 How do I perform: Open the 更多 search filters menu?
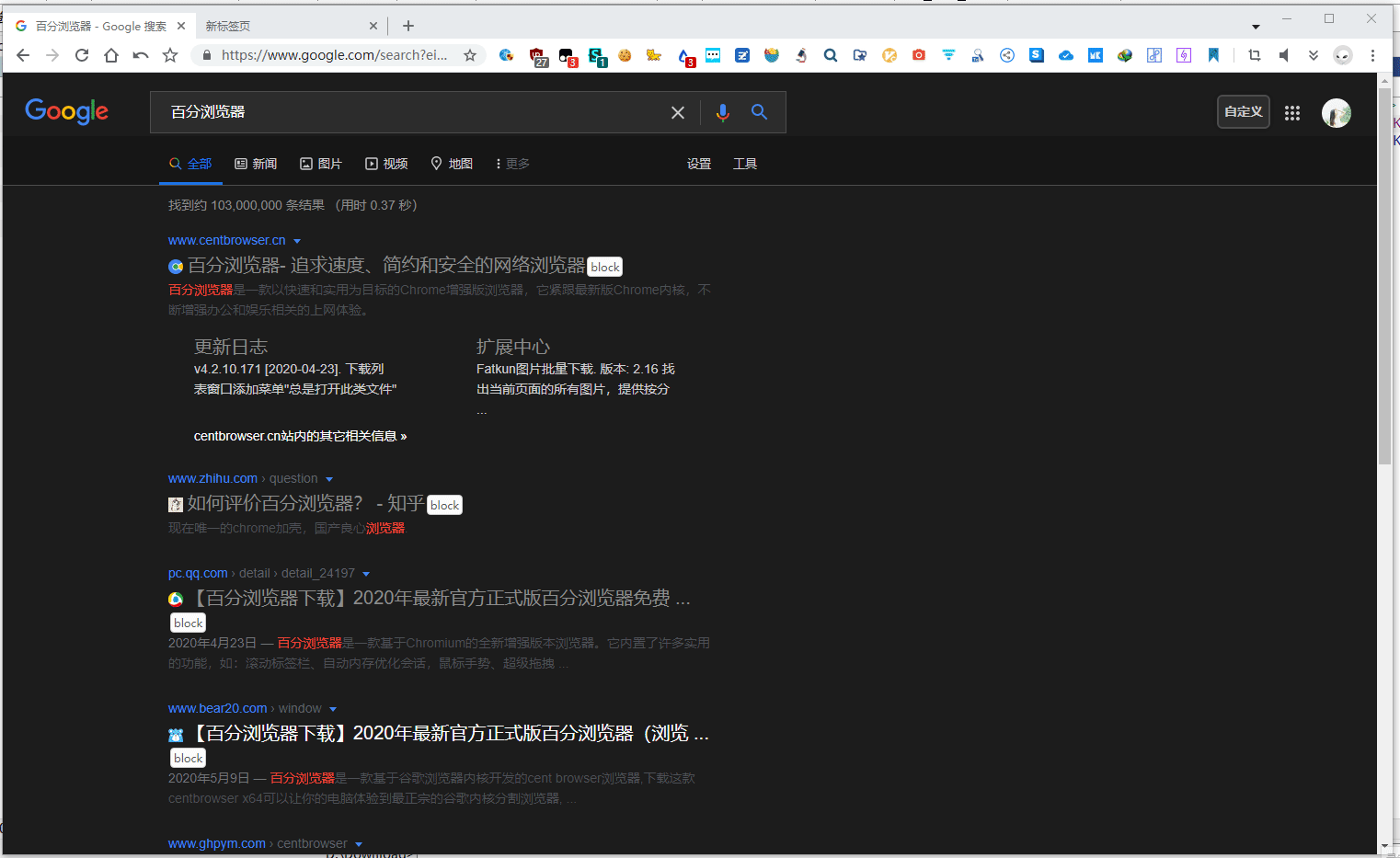(x=512, y=164)
